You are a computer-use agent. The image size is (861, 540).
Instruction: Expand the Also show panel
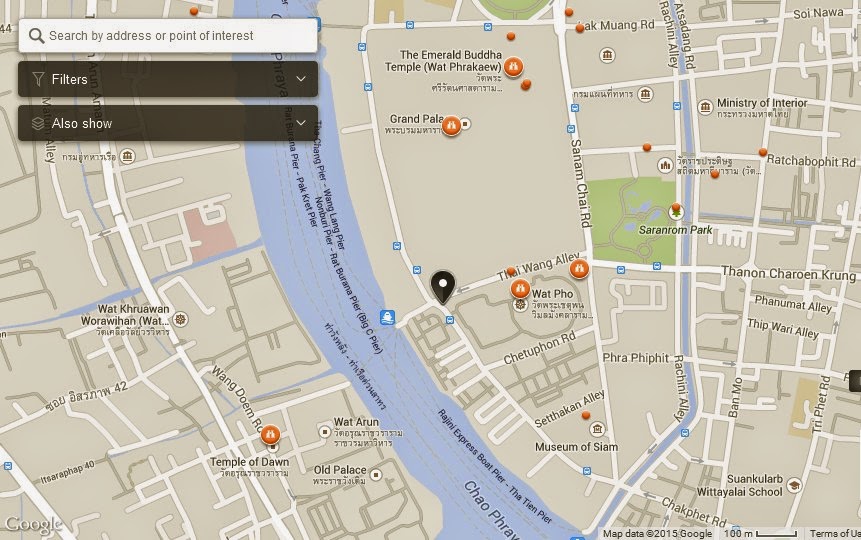click(x=168, y=123)
